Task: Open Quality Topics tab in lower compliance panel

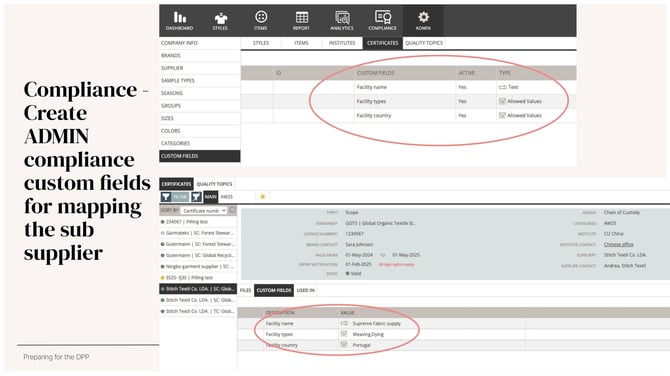Action: [215, 184]
